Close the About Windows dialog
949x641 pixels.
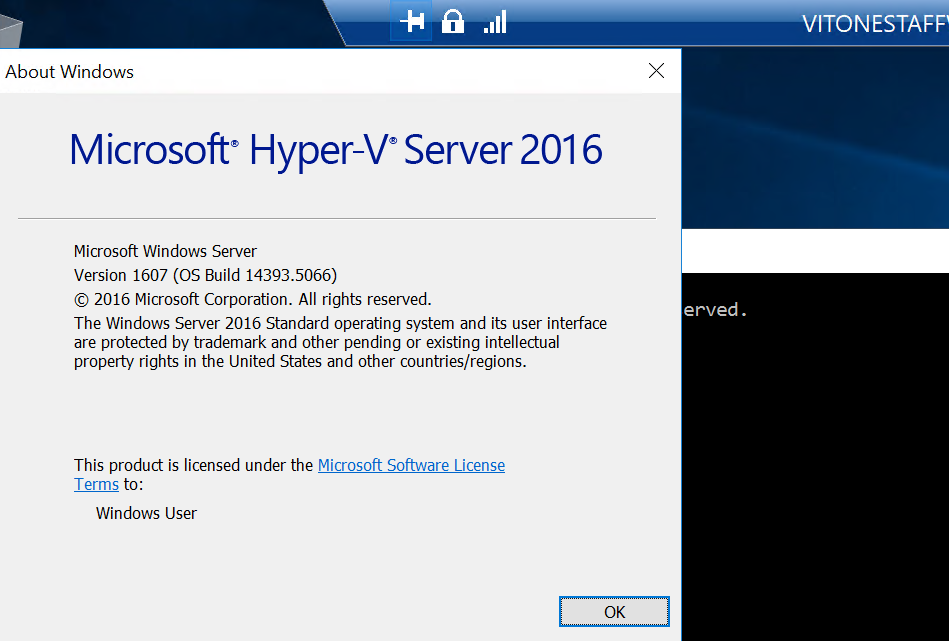656,71
